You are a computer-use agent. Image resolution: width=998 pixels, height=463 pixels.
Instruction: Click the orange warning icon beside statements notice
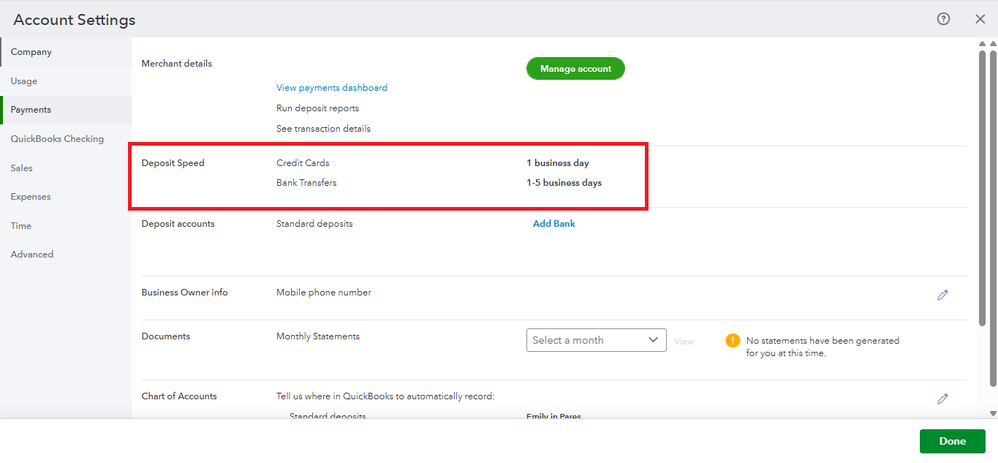tap(733, 340)
